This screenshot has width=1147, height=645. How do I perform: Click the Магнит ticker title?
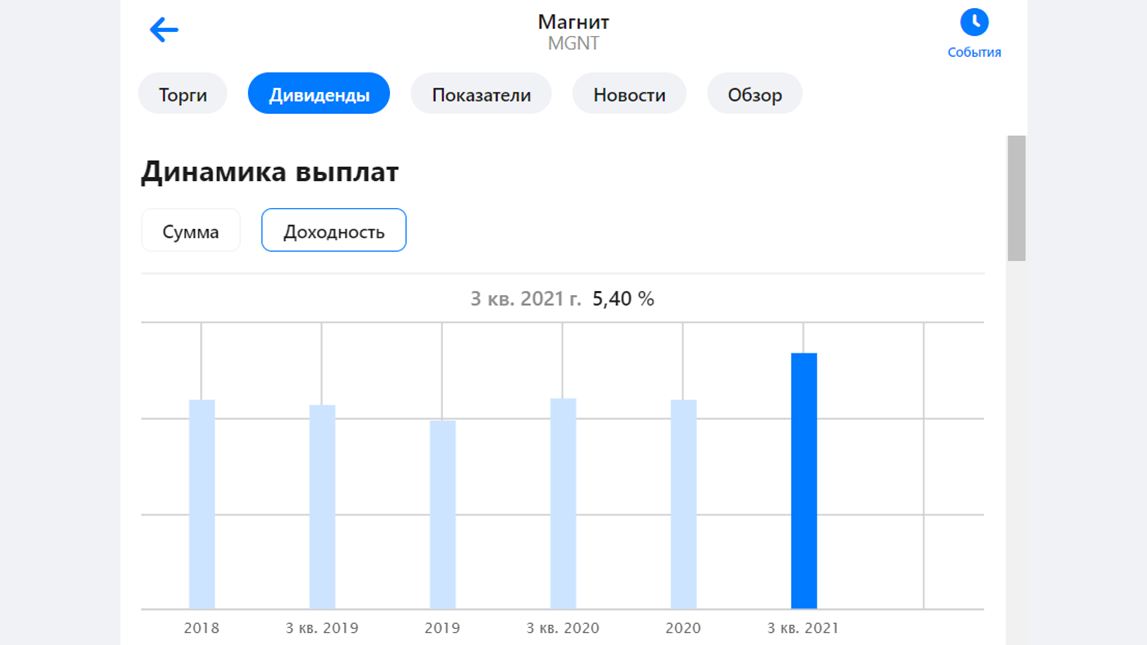(x=573, y=21)
